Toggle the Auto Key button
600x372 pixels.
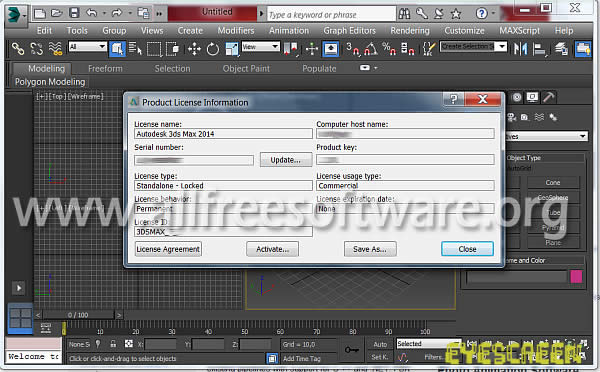tap(380, 344)
